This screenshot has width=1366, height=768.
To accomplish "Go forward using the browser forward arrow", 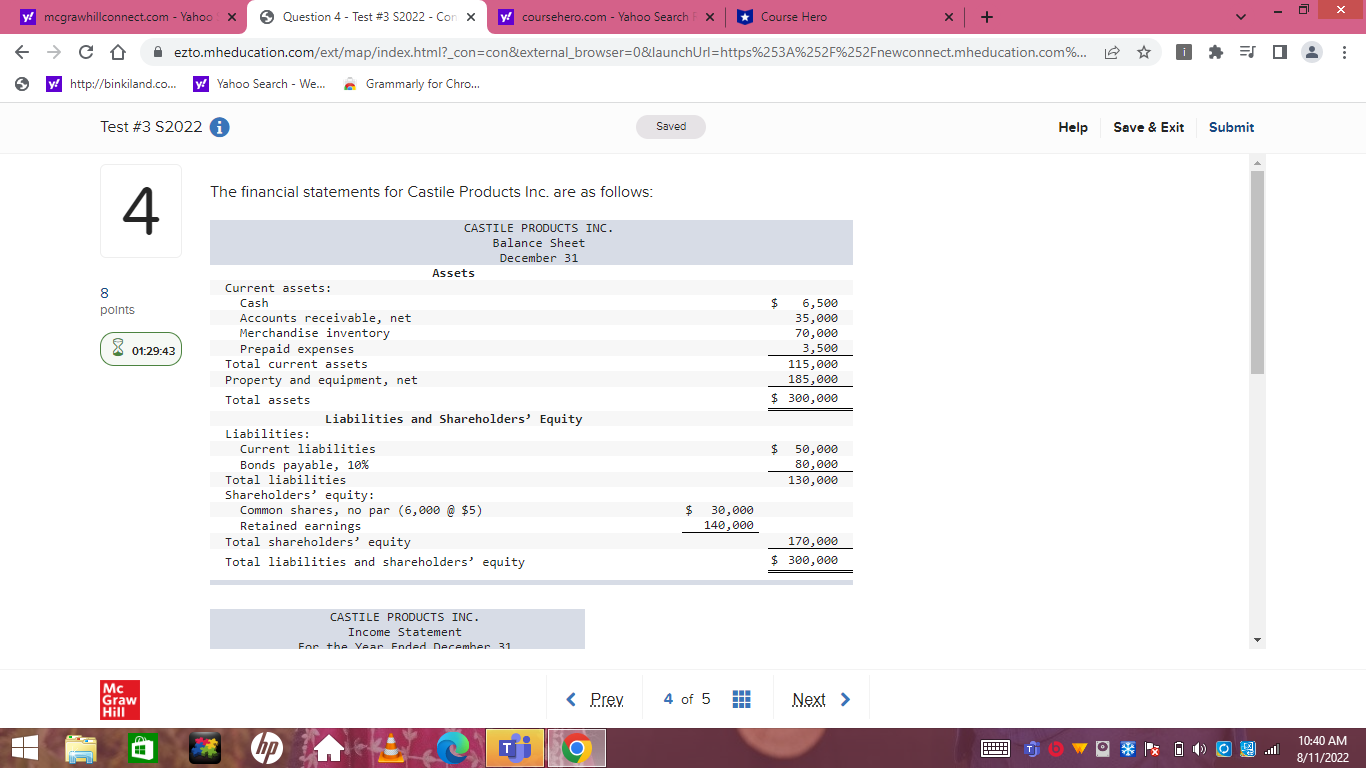I will pyautogui.click(x=53, y=52).
